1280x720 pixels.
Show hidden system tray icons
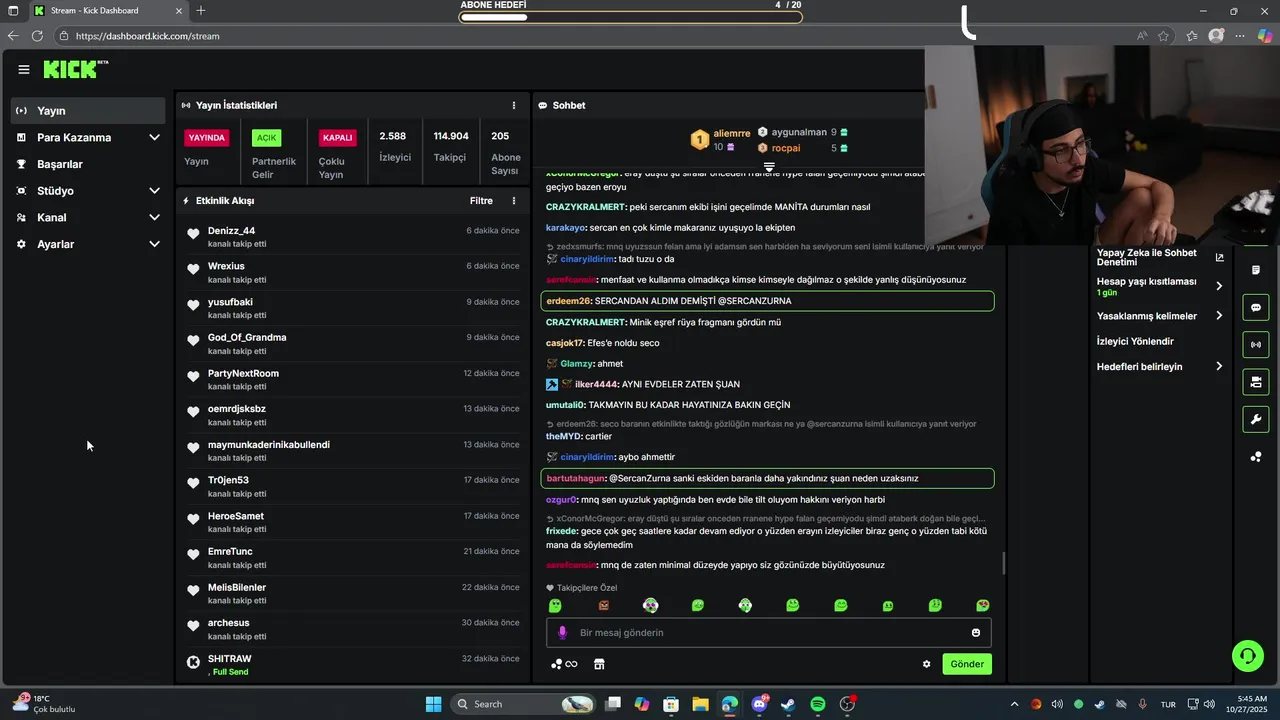(x=1014, y=704)
